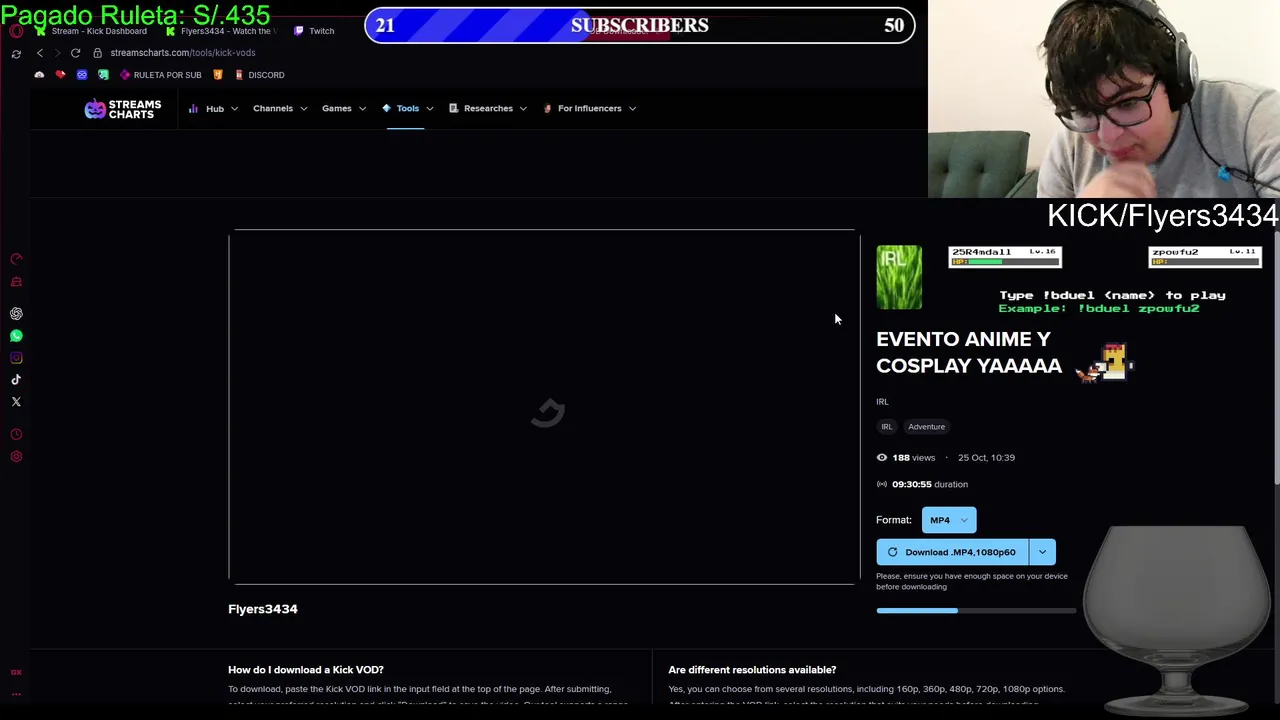The height and width of the screenshot is (720, 1280).
Task: Switch to the Twitch tab
Action: [x=315, y=31]
